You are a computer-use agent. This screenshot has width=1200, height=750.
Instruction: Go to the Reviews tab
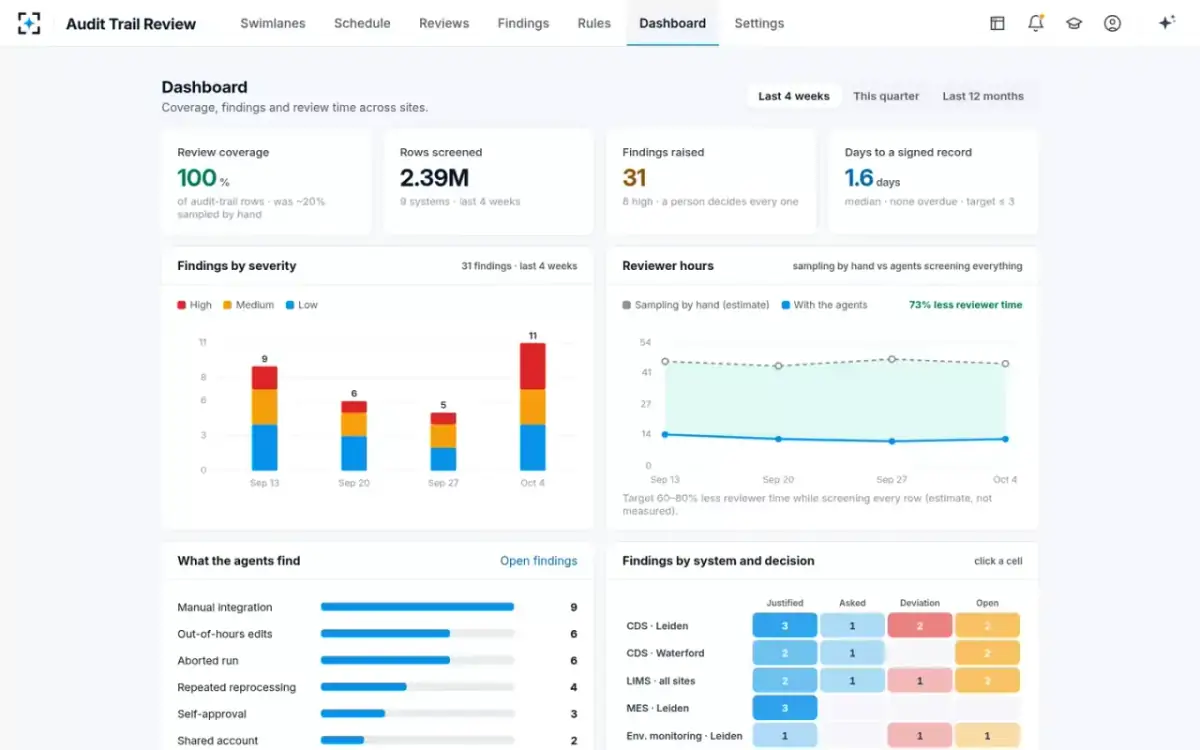pos(444,23)
